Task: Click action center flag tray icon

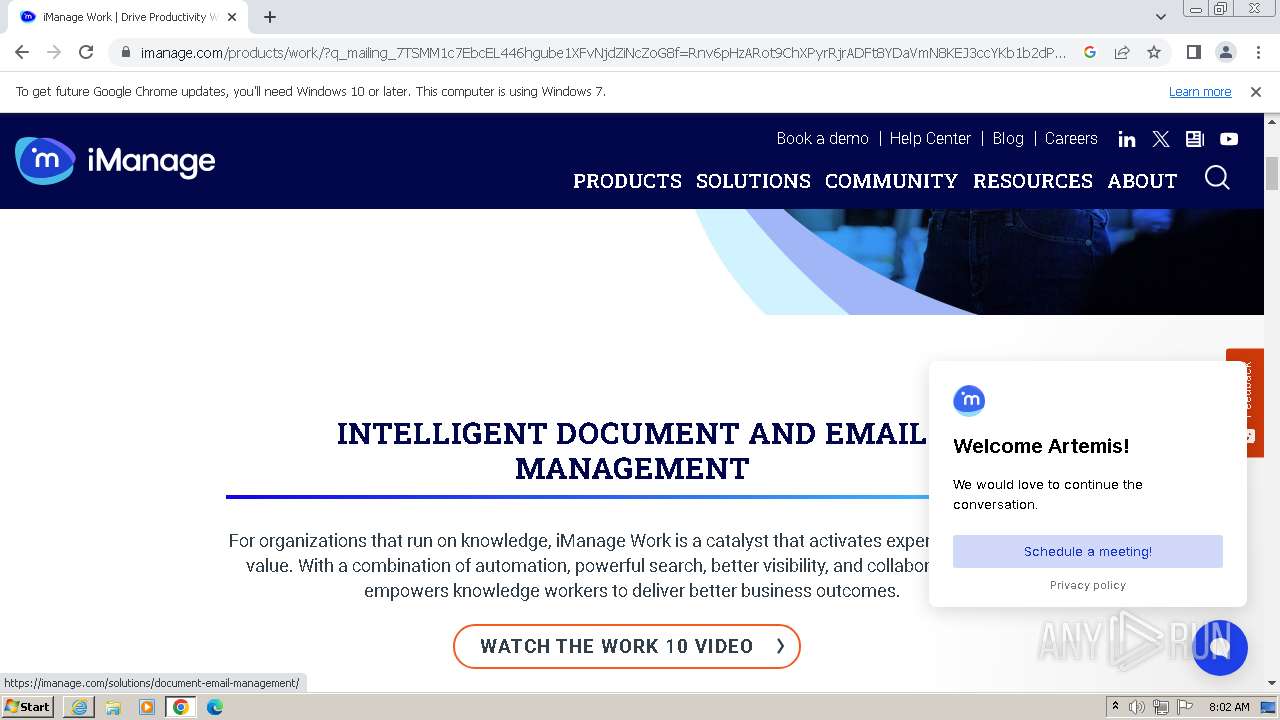Action: (1184, 707)
